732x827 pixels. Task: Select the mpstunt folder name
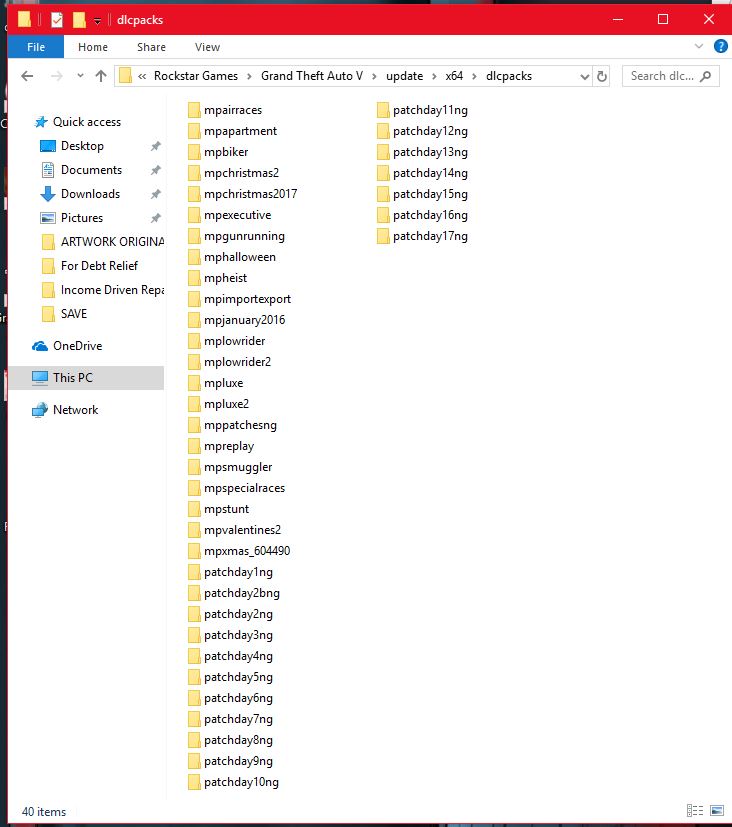tap(226, 509)
